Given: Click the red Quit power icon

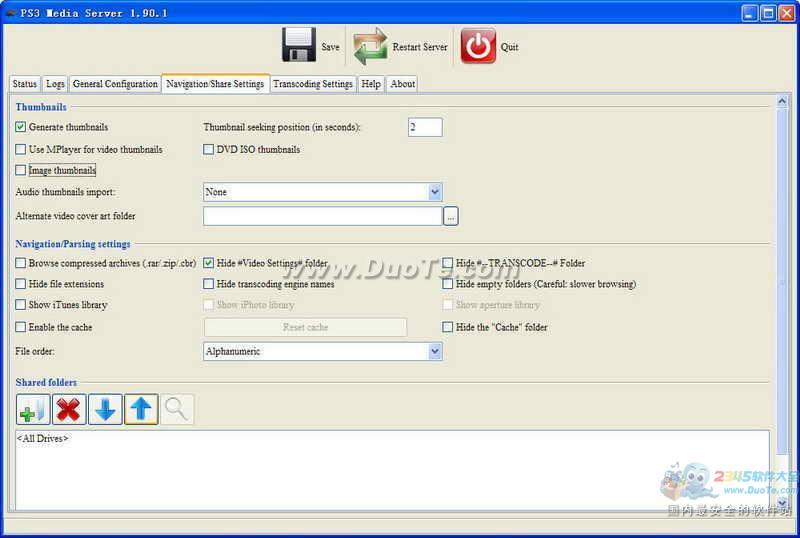Looking at the screenshot, I should tap(478, 46).
